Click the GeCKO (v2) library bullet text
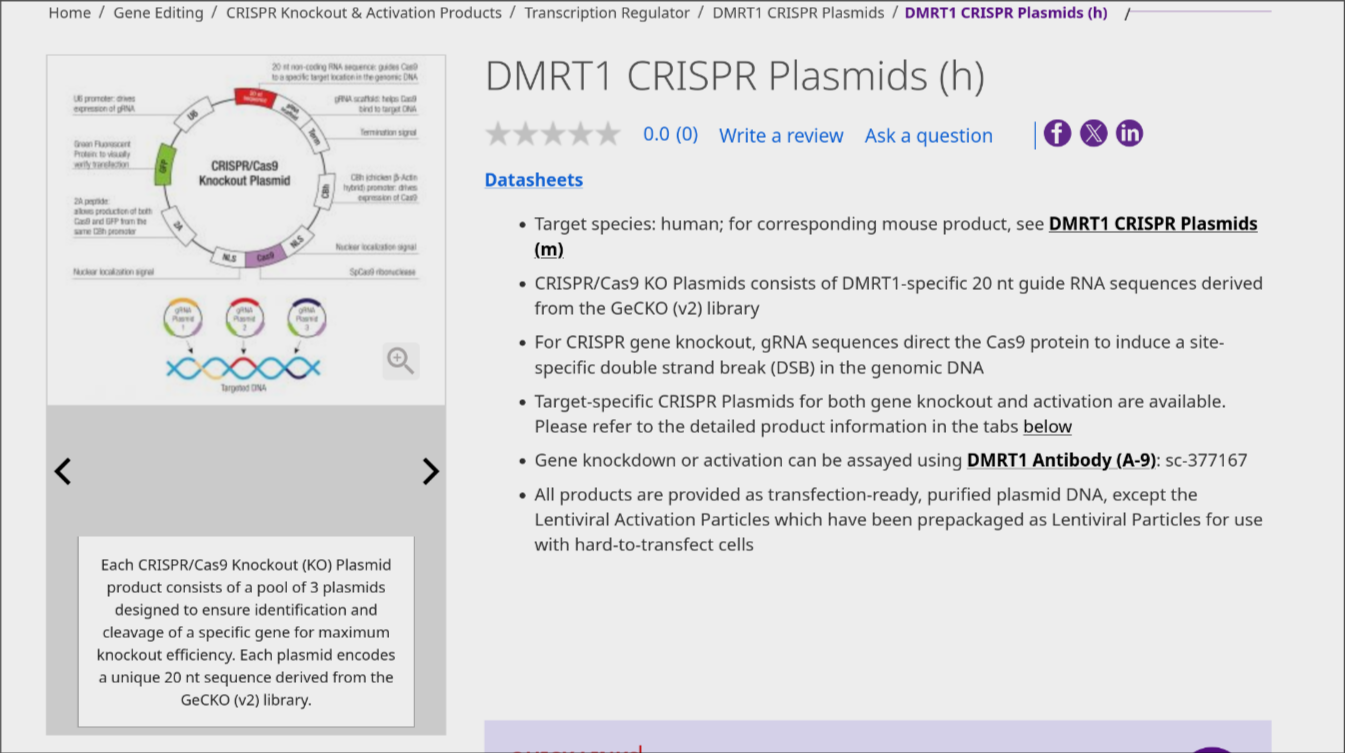This screenshot has width=1345, height=753. tap(898, 296)
